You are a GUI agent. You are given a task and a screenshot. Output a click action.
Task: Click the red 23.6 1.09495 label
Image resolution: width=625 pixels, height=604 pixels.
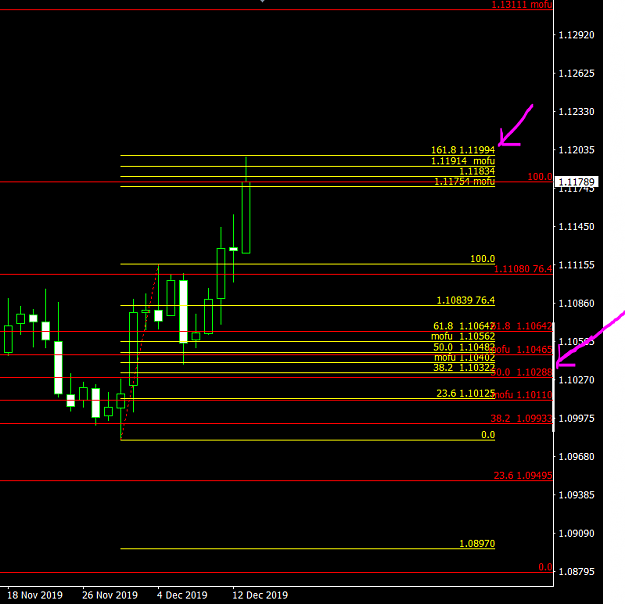(523, 476)
